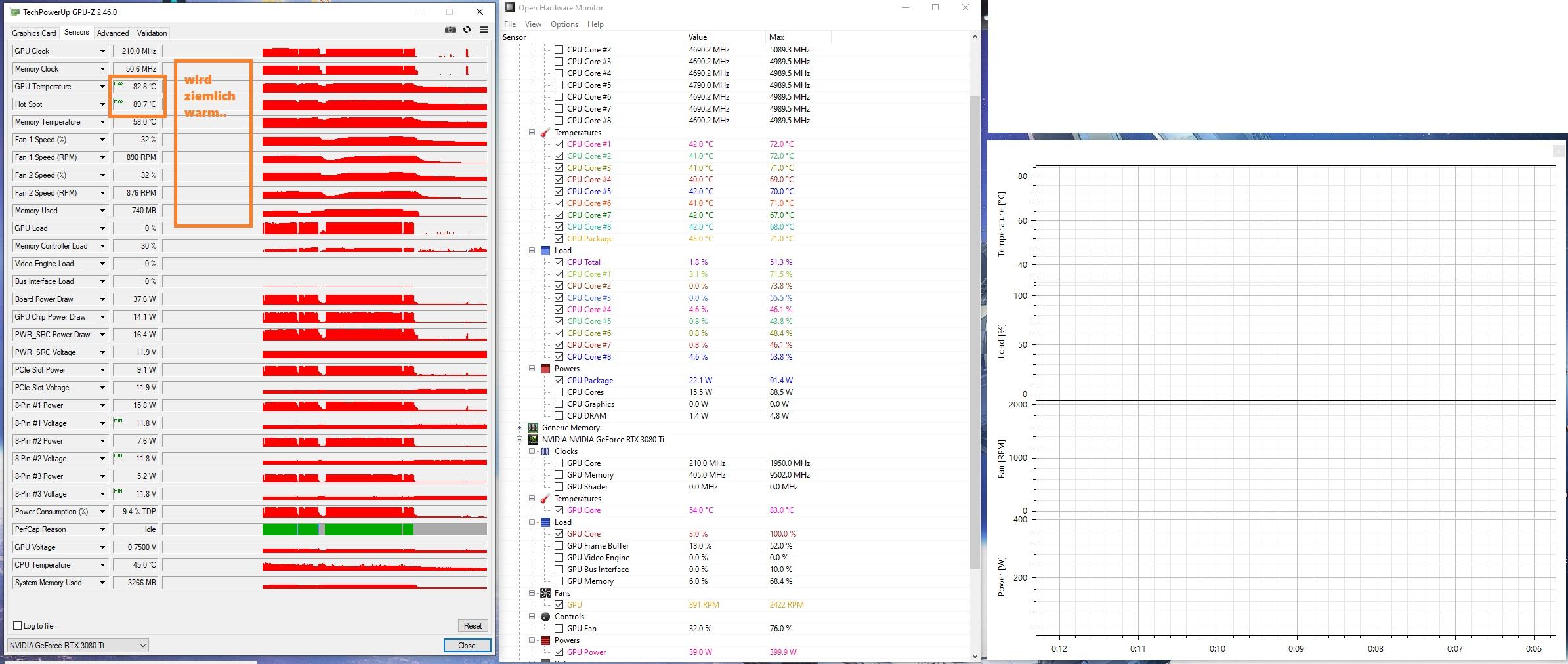Click the GPU Fans icon
Screen dimensions: 1568x664
tap(545, 593)
